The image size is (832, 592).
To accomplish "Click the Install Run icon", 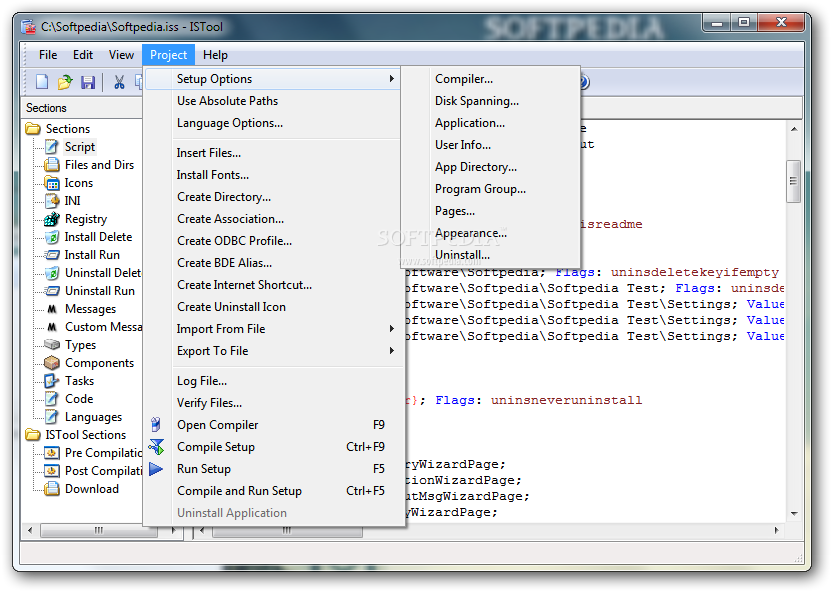I will tap(51, 255).
